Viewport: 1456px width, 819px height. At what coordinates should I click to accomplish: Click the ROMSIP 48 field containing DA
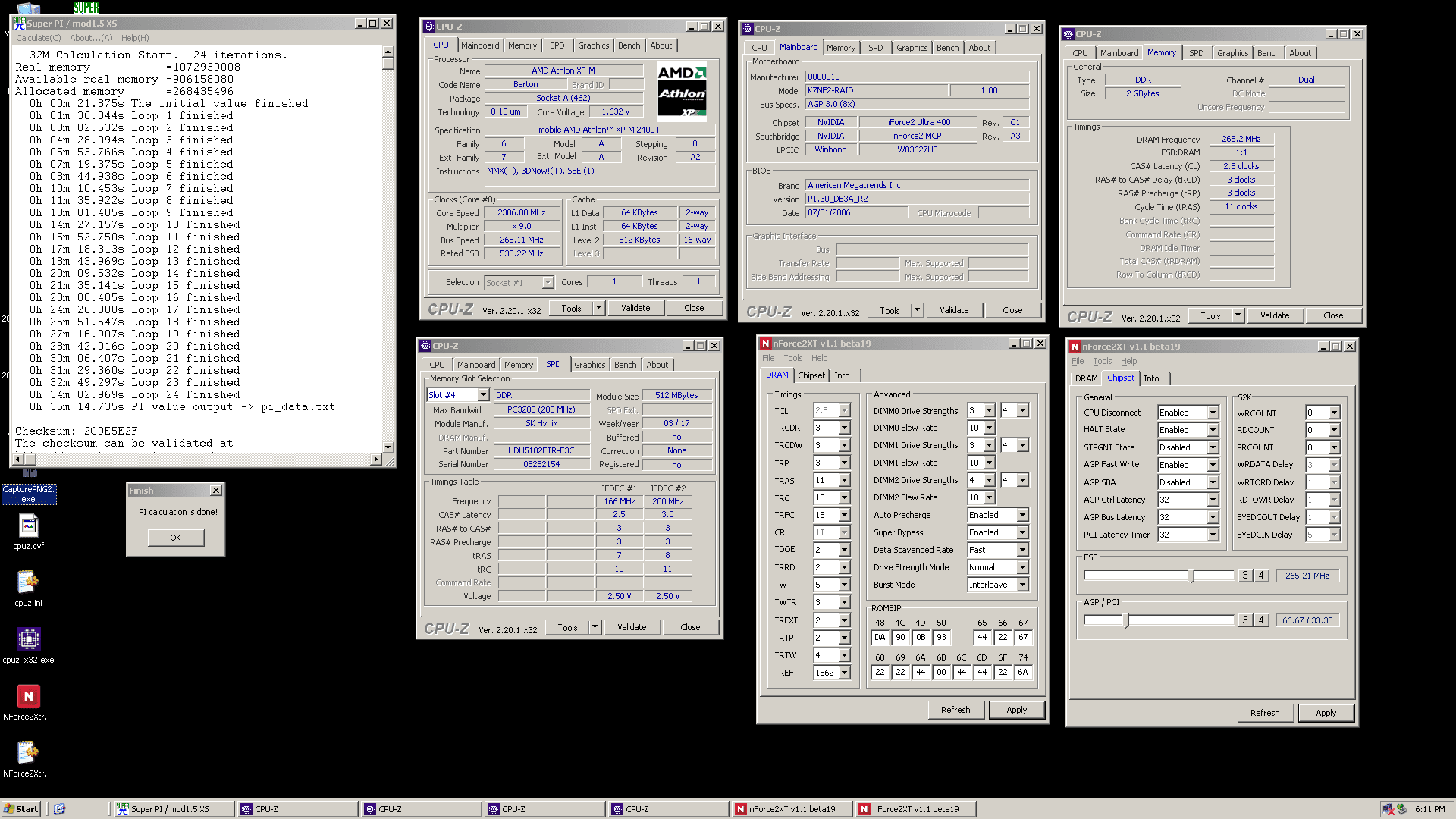[x=880, y=638]
